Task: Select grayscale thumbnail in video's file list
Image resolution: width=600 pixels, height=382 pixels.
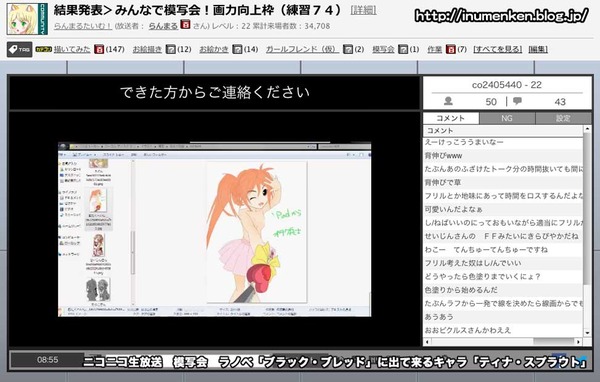Action: pos(97,289)
